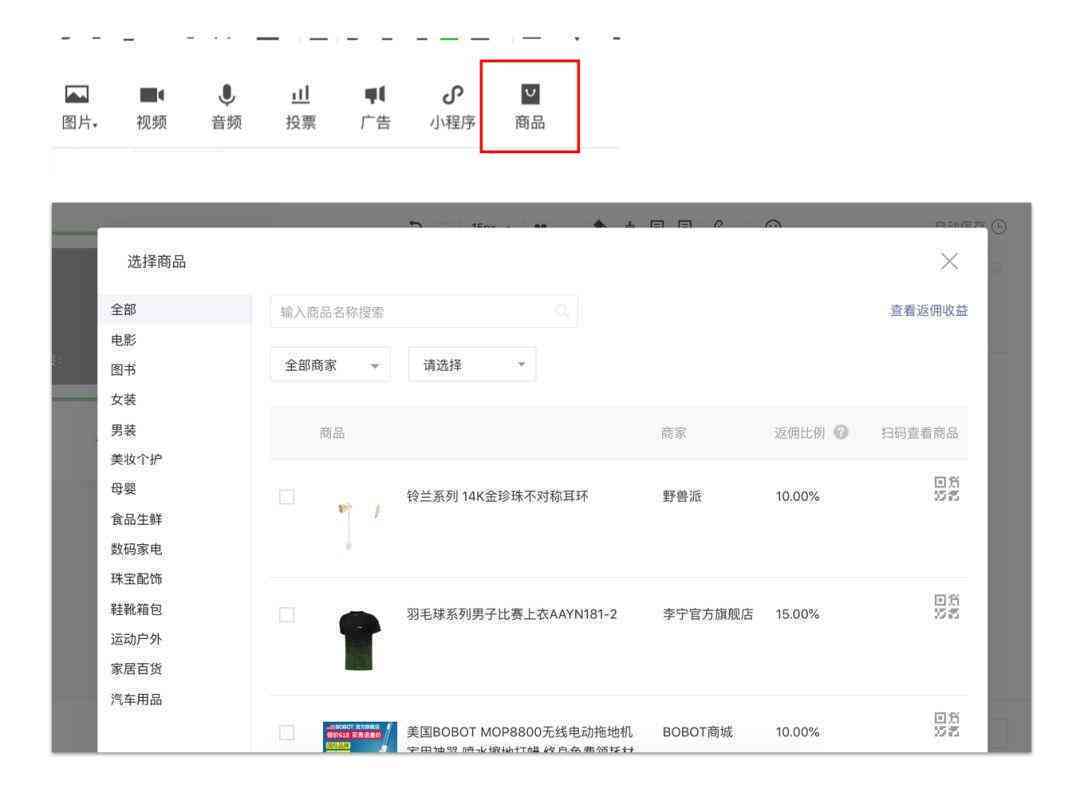1080x785 pixels.
Task: Show QR code for 铃兰系列 earrings
Action: point(946,488)
